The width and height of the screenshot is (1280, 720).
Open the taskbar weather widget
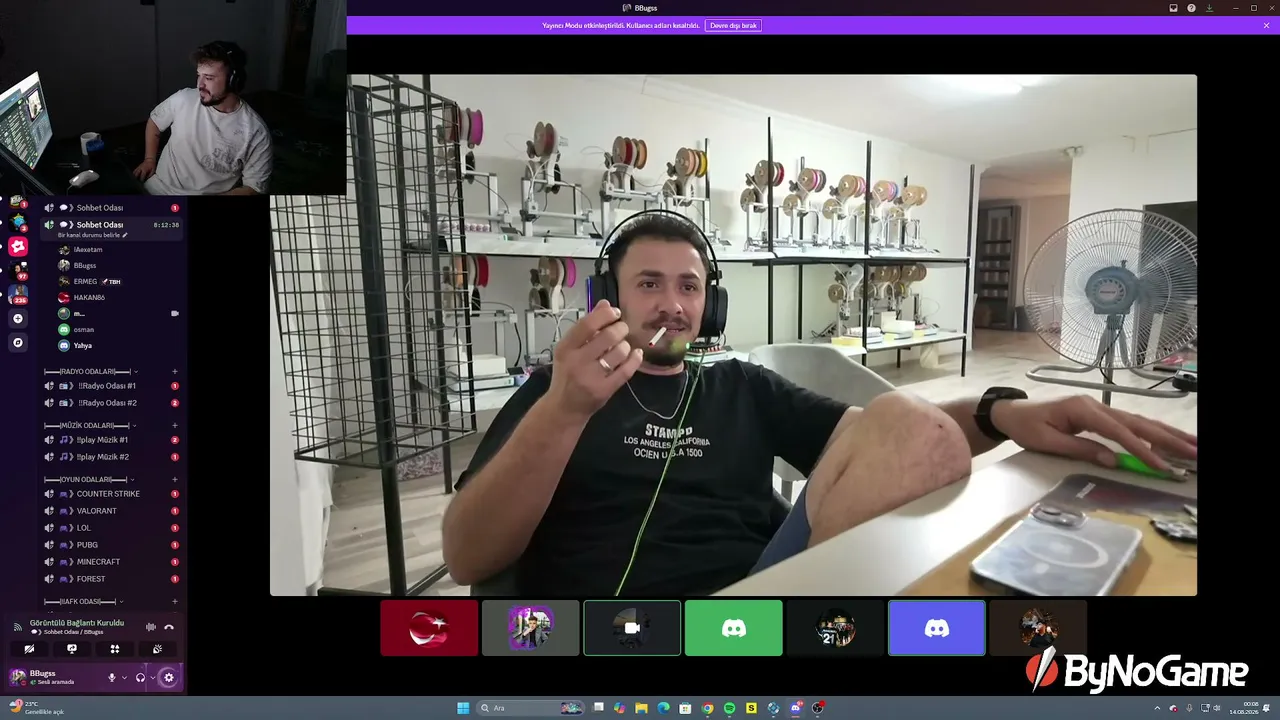36,708
